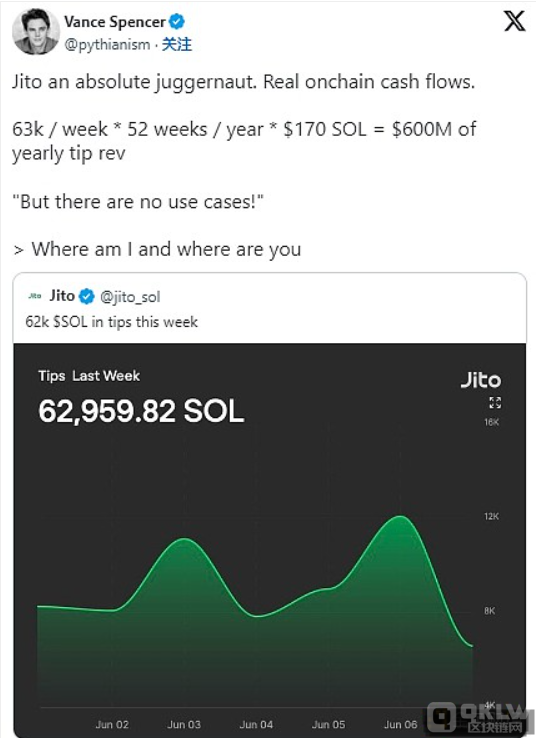Image resolution: width=536 pixels, height=738 pixels.
Task: Click the X logo icon
Action: [x=514, y=22]
